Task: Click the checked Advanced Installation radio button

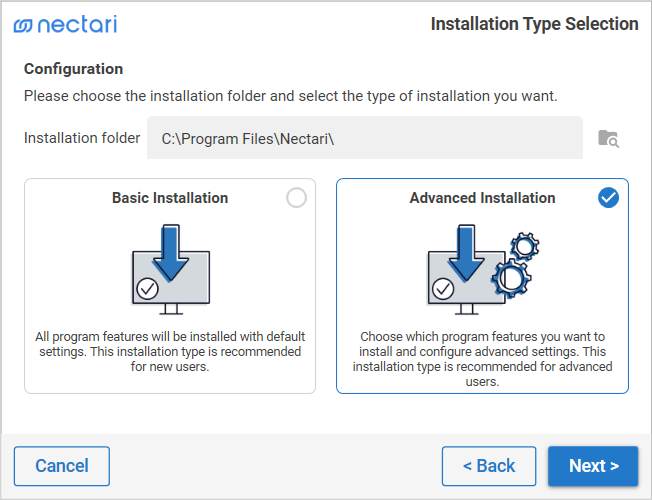Action: [608, 198]
